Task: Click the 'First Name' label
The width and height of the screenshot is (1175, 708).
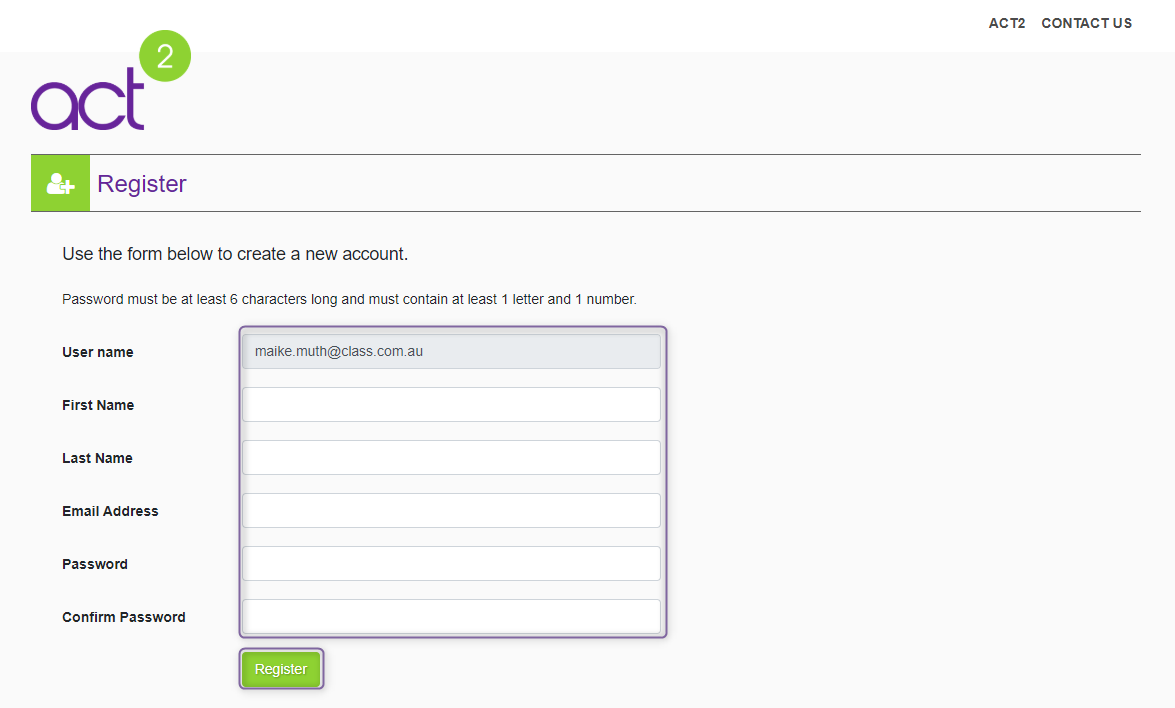Action: tap(98, 405)
